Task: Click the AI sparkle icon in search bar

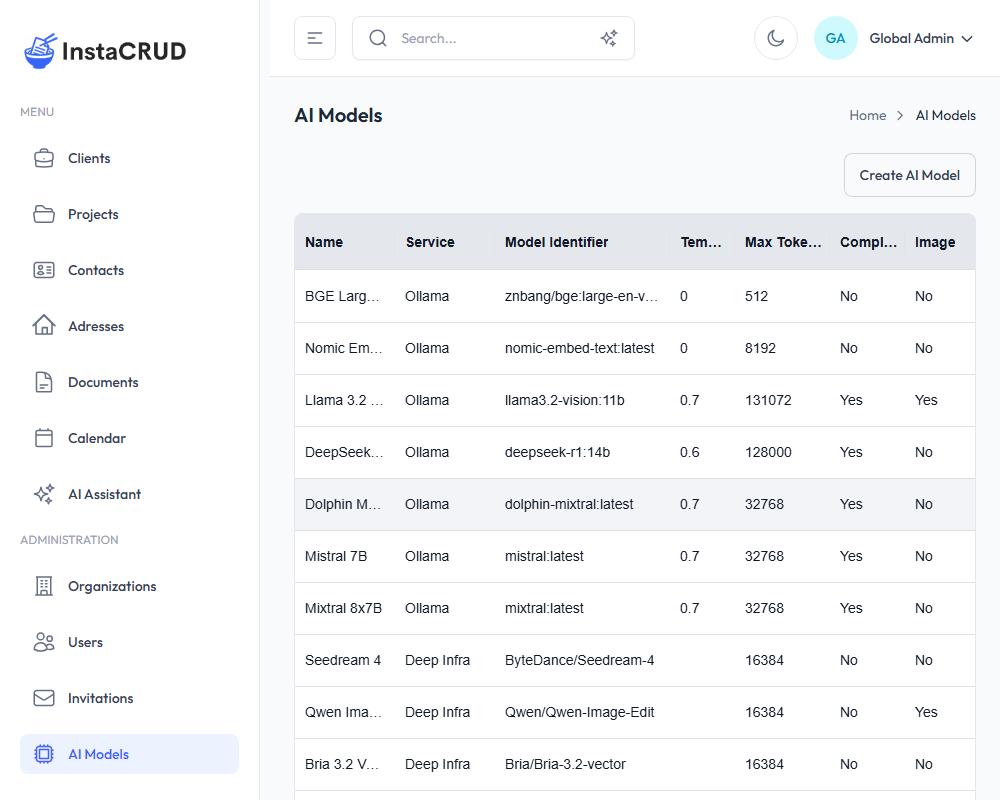Action: [x=608, y=38]
